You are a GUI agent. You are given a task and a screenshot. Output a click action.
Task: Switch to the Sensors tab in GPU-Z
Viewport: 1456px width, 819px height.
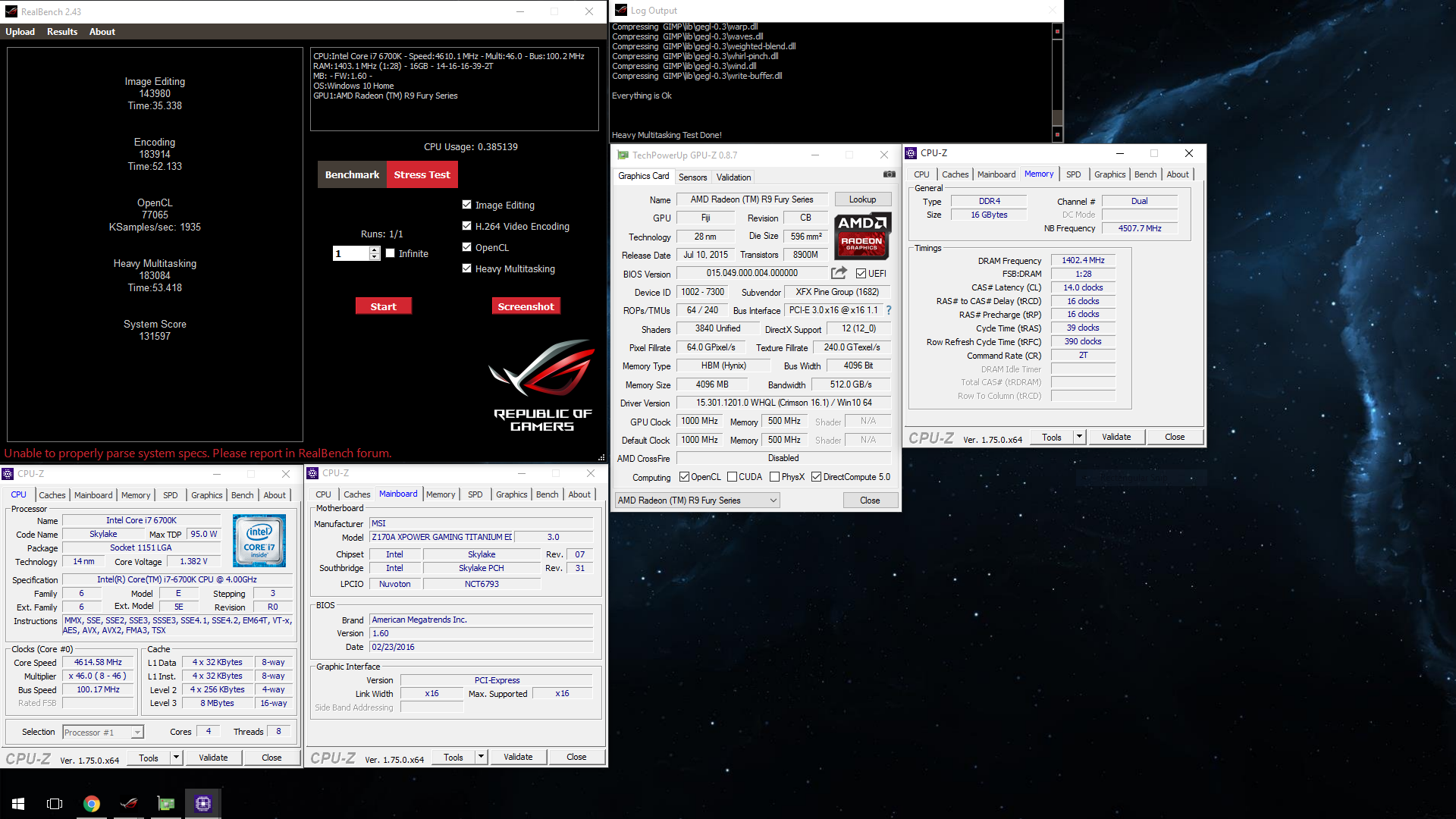[692, 177]
